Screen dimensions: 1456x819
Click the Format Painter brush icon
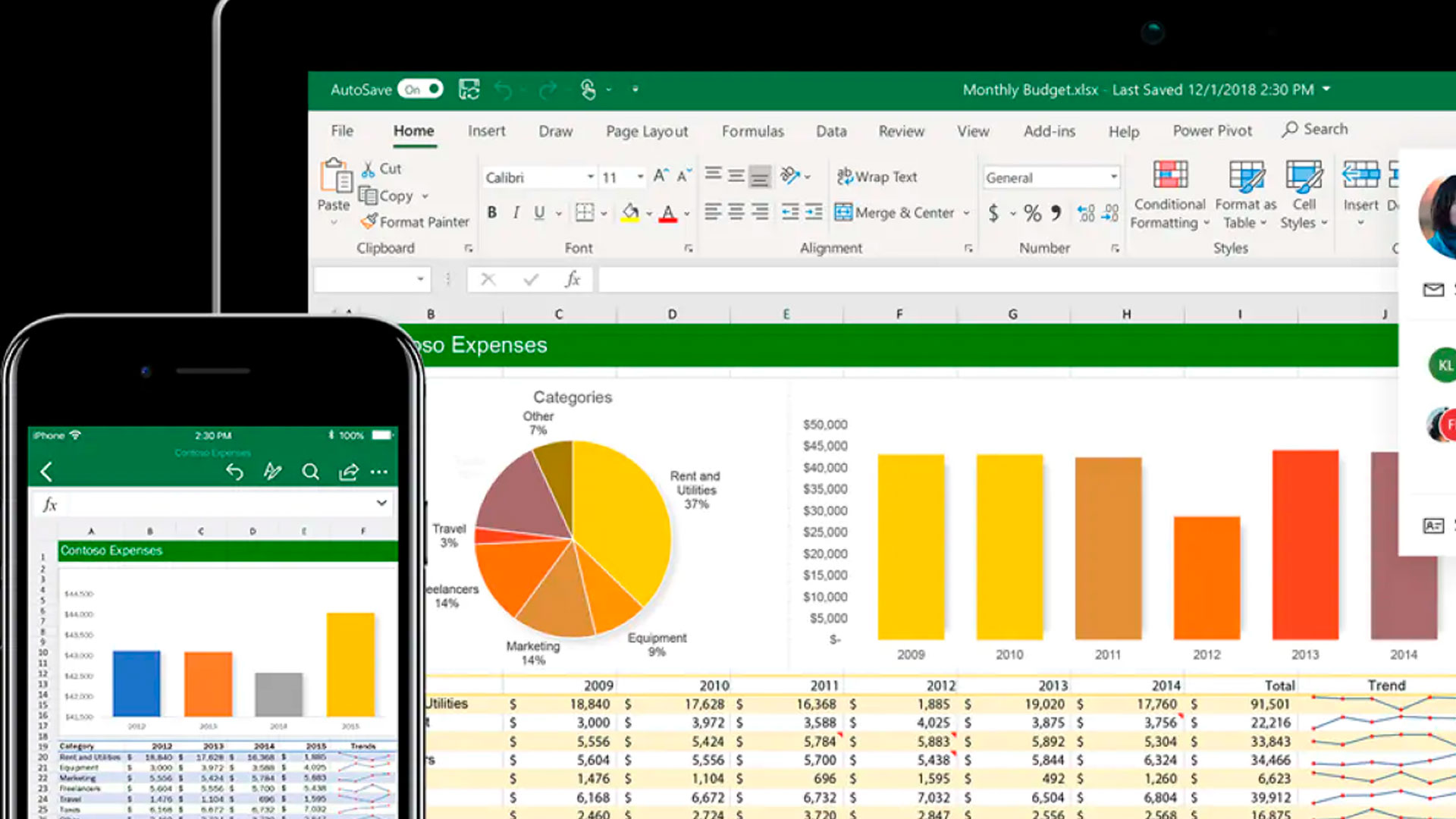[369, 221]
